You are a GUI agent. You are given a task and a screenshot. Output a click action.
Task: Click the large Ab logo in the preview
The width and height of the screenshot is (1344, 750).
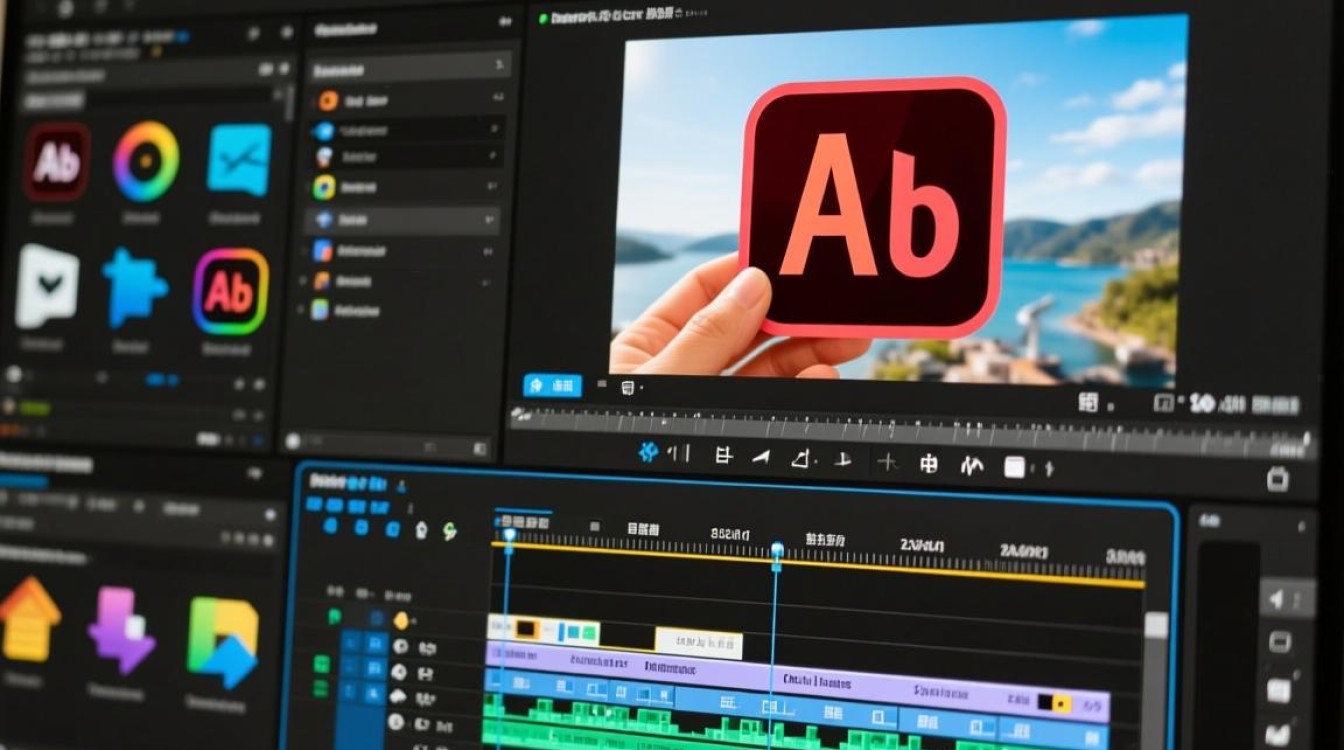point(874,208)
